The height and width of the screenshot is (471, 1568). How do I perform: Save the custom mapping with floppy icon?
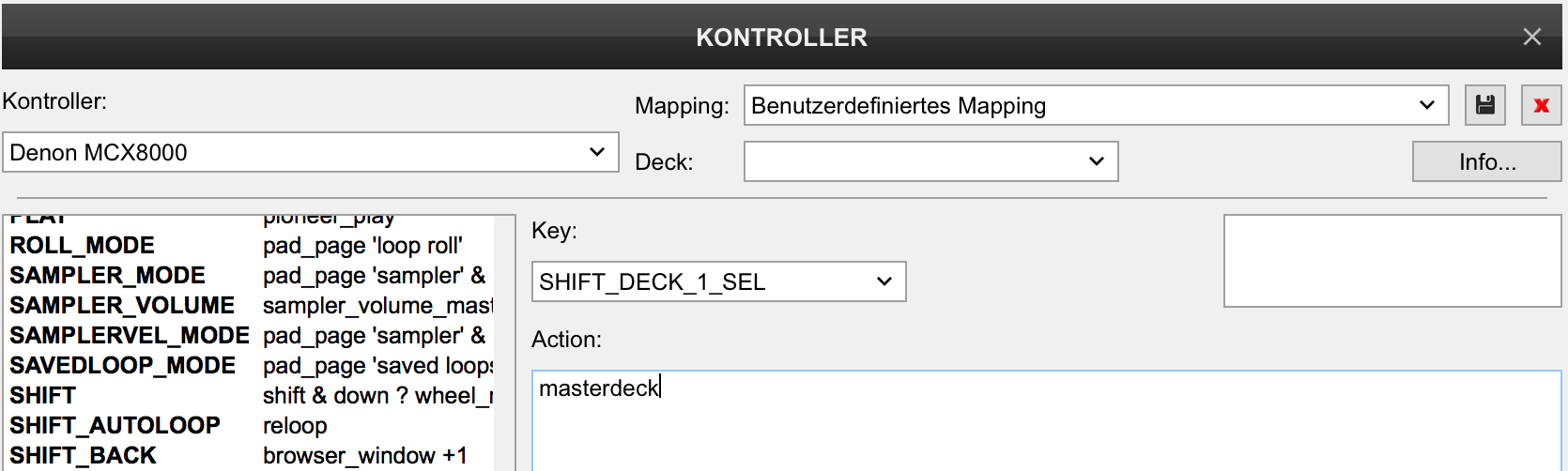1485,105
